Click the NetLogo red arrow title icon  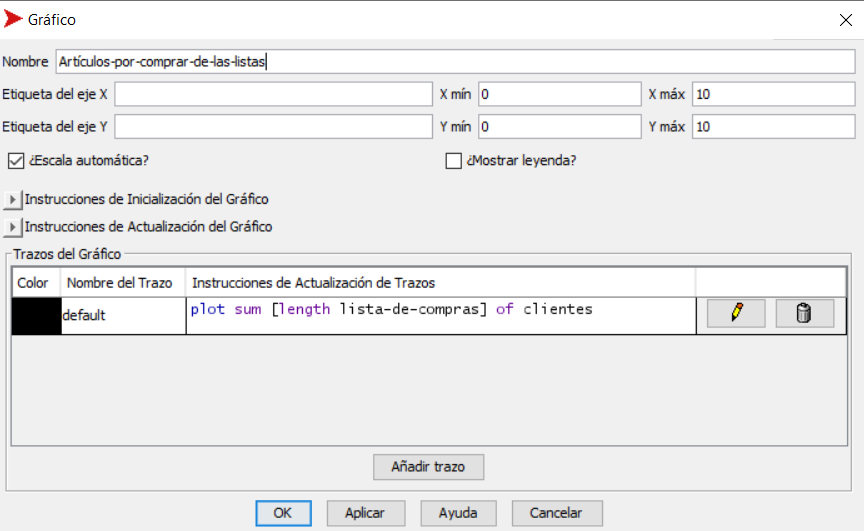[14, 19]
